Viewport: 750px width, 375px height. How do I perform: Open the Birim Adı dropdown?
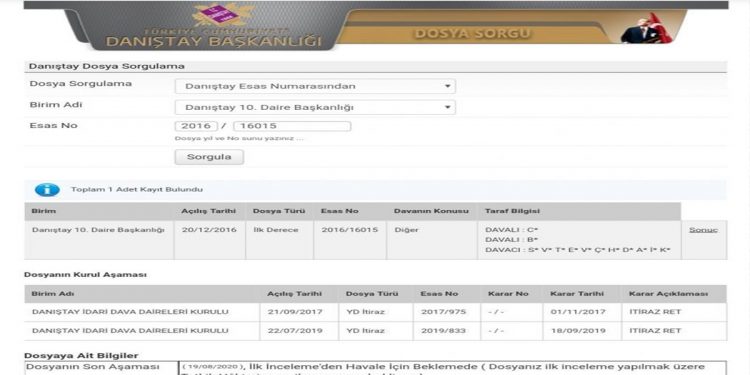pyautogui.click(x=315, y=108)
